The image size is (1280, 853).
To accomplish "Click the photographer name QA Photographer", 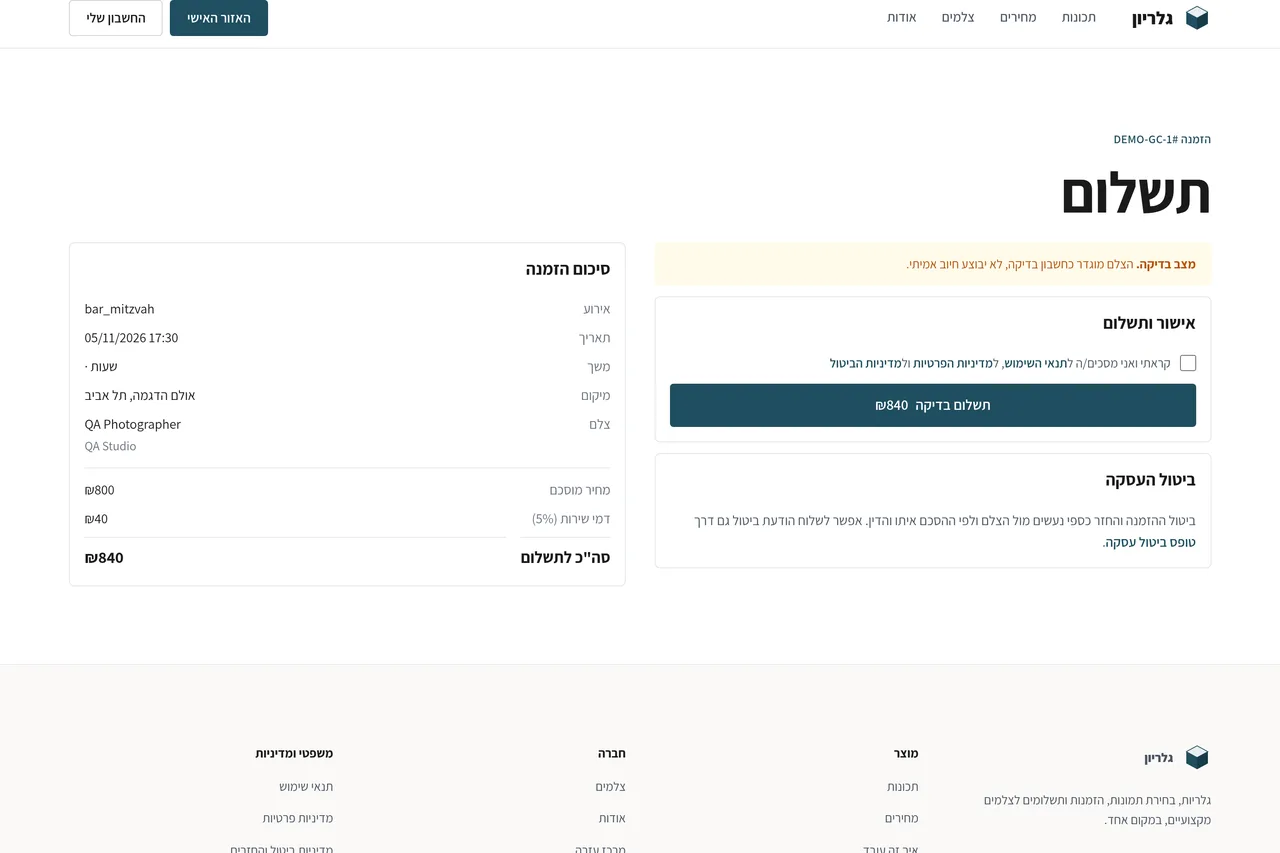I will pos(133,424).
